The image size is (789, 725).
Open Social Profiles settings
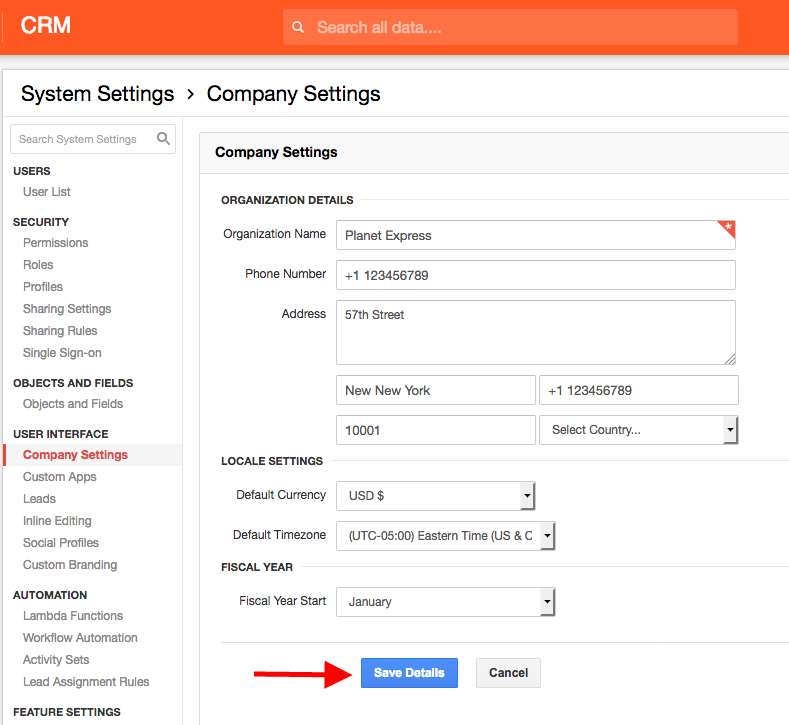click(x=61, y=543)
